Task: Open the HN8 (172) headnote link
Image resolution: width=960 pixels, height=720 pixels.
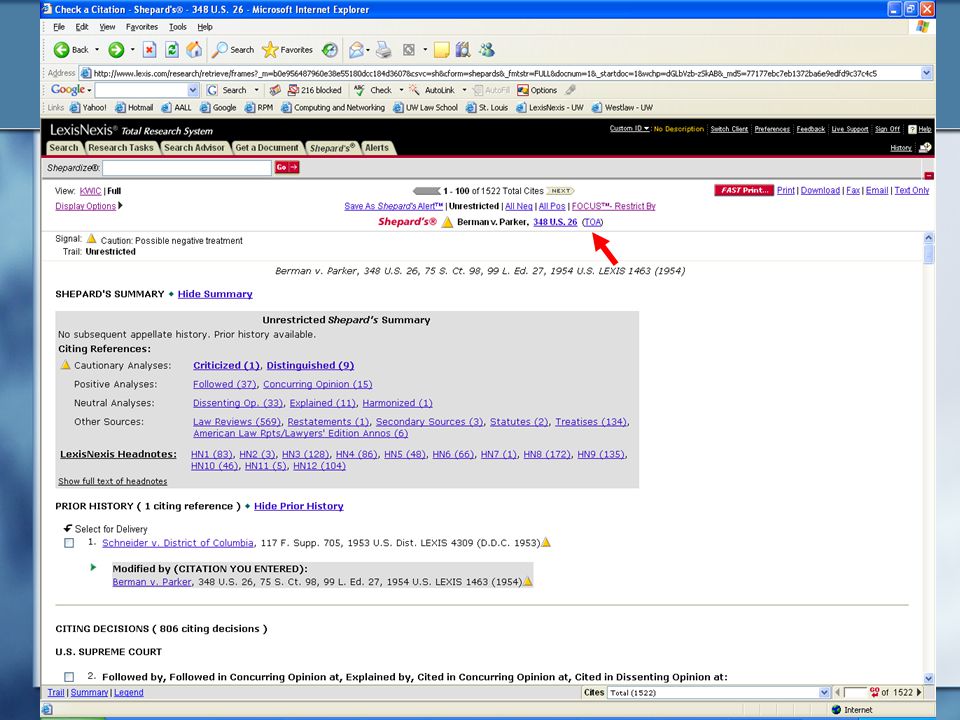Action: click(x=547, y=454)
